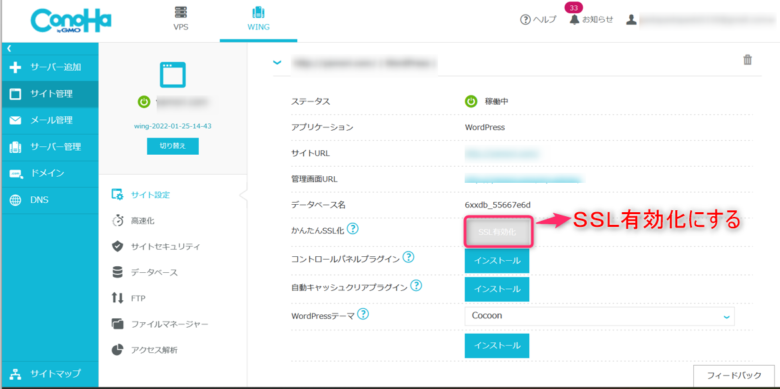The image size is (780, 389).
Task: Open サイトセキュリティ settings
Action: 156,247
